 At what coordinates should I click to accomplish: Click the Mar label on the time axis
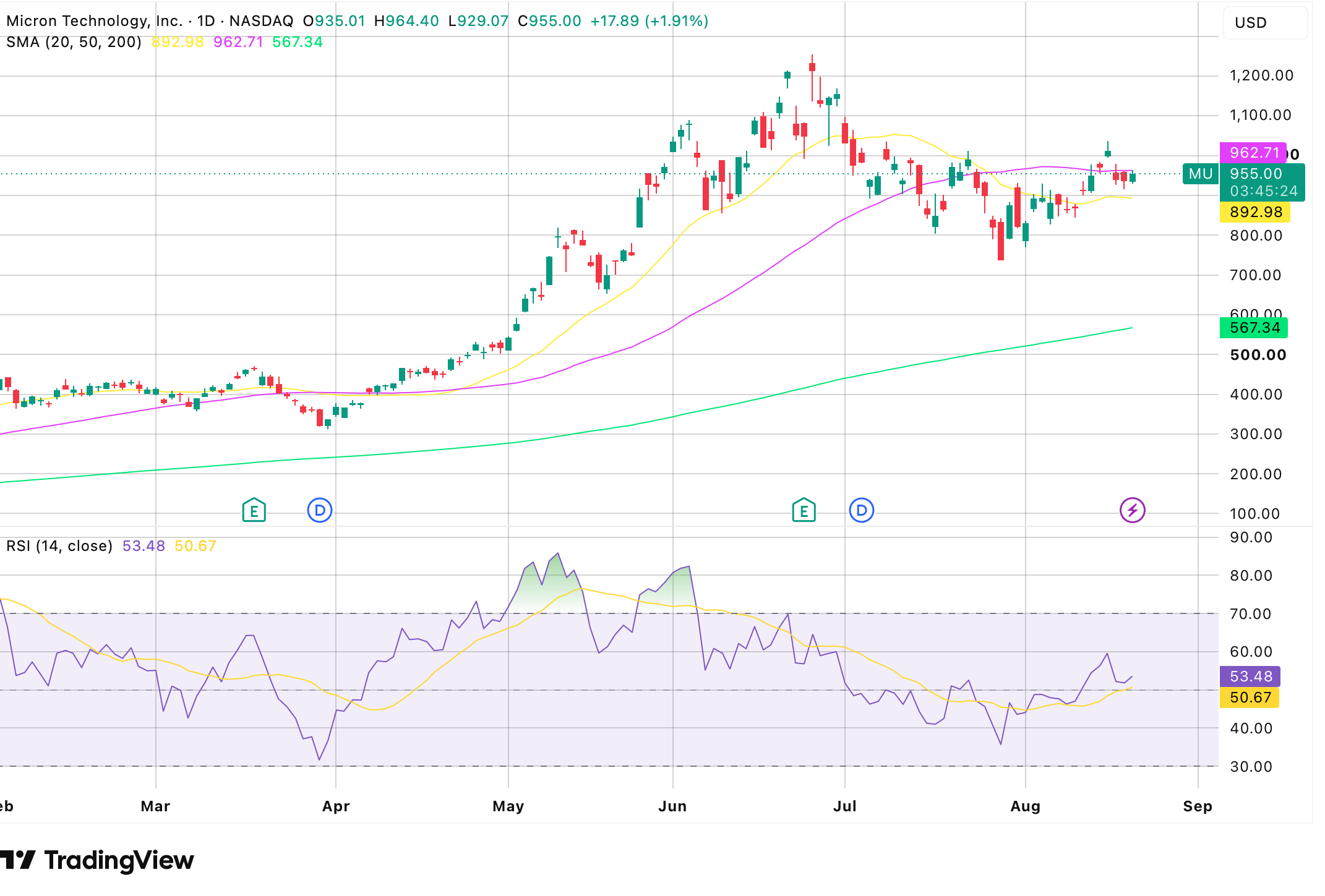(x=155, y=806)
